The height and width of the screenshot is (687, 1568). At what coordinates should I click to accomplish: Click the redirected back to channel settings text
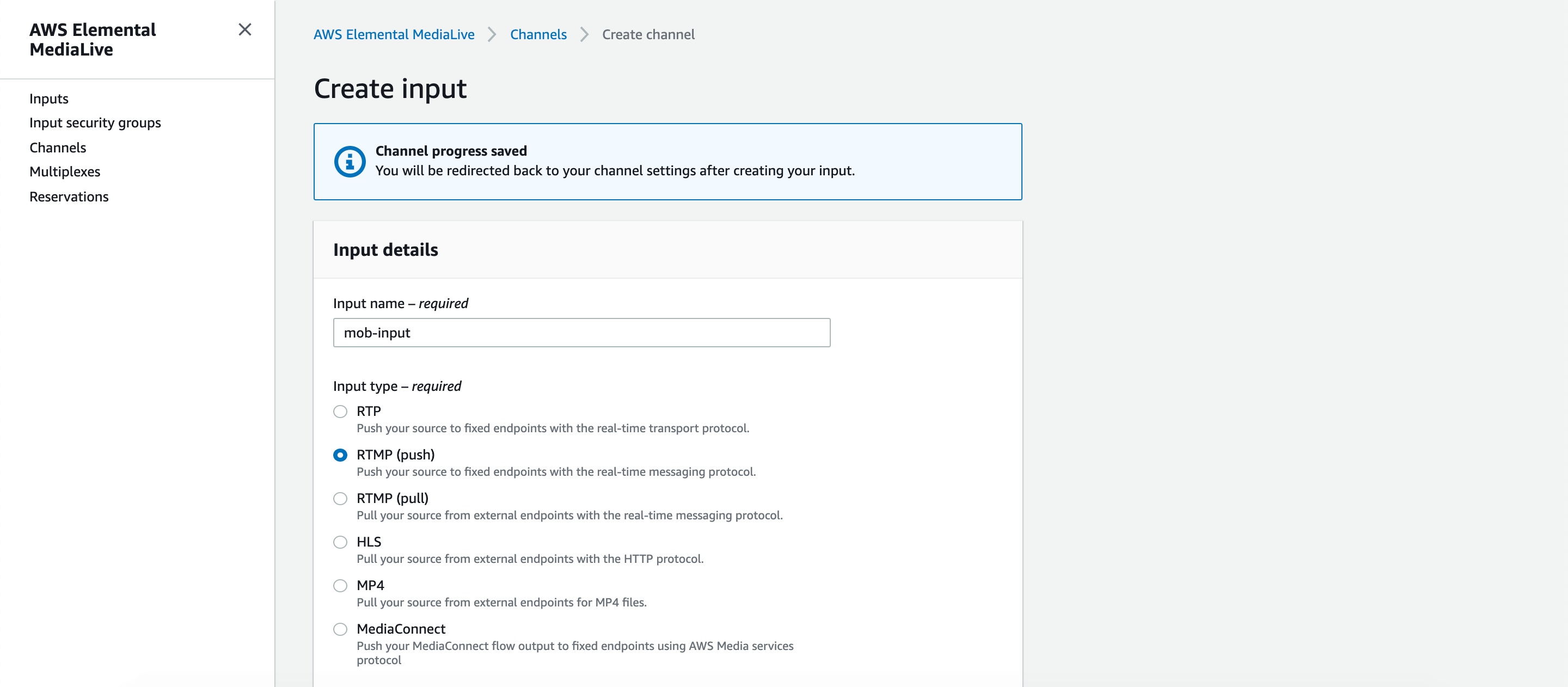click(615, 171)
